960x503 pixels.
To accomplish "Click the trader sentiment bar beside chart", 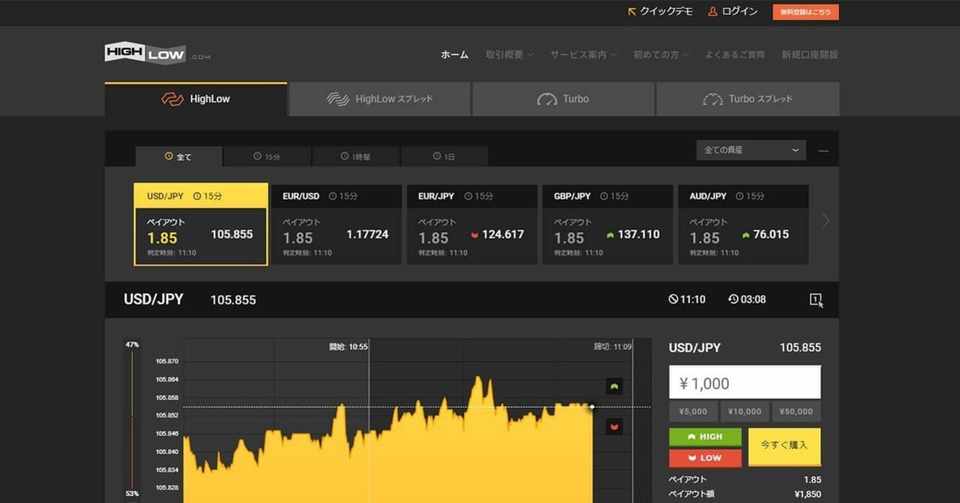I will 132,420.
